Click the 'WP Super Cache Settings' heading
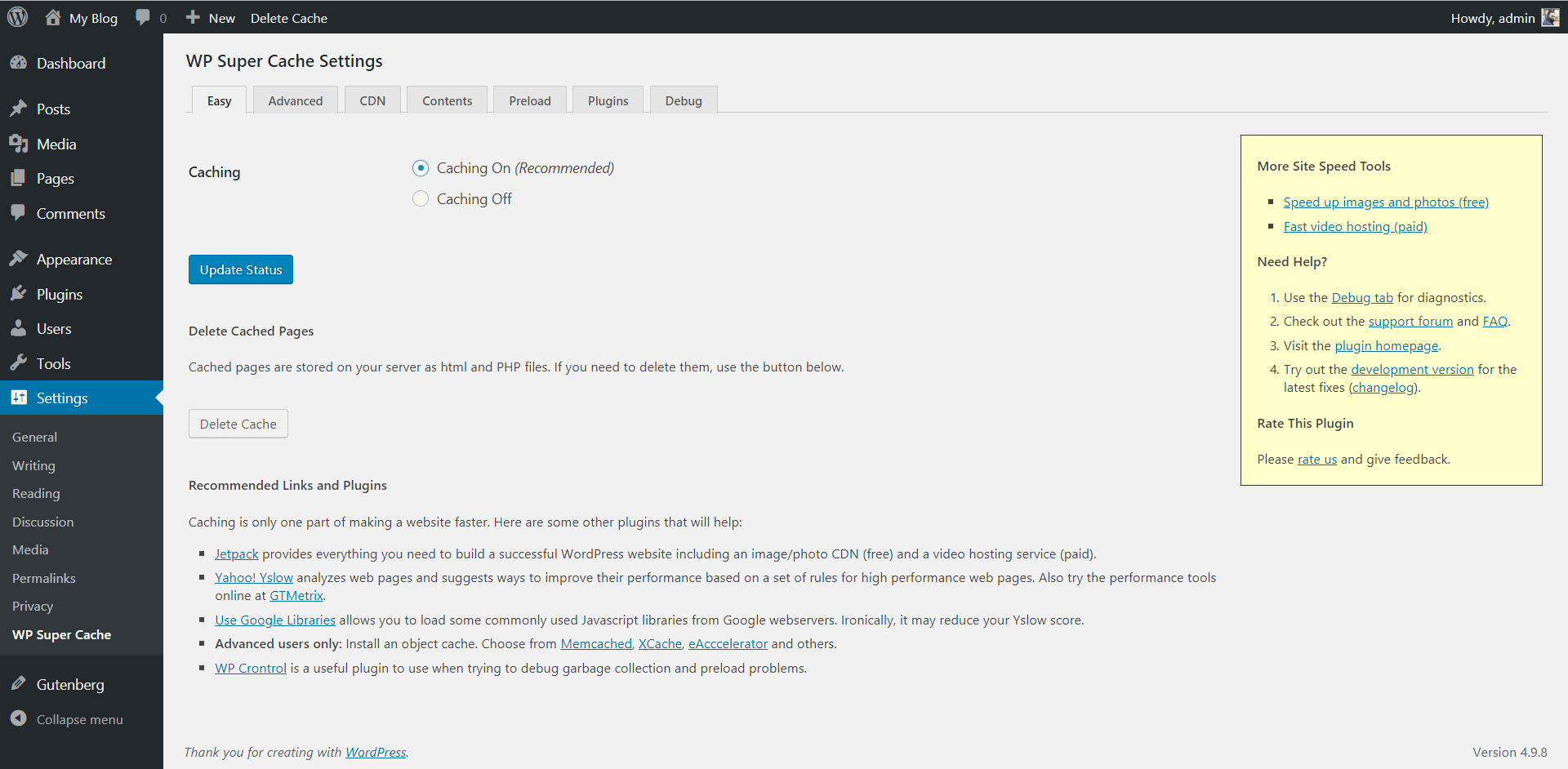 point(284,61)
